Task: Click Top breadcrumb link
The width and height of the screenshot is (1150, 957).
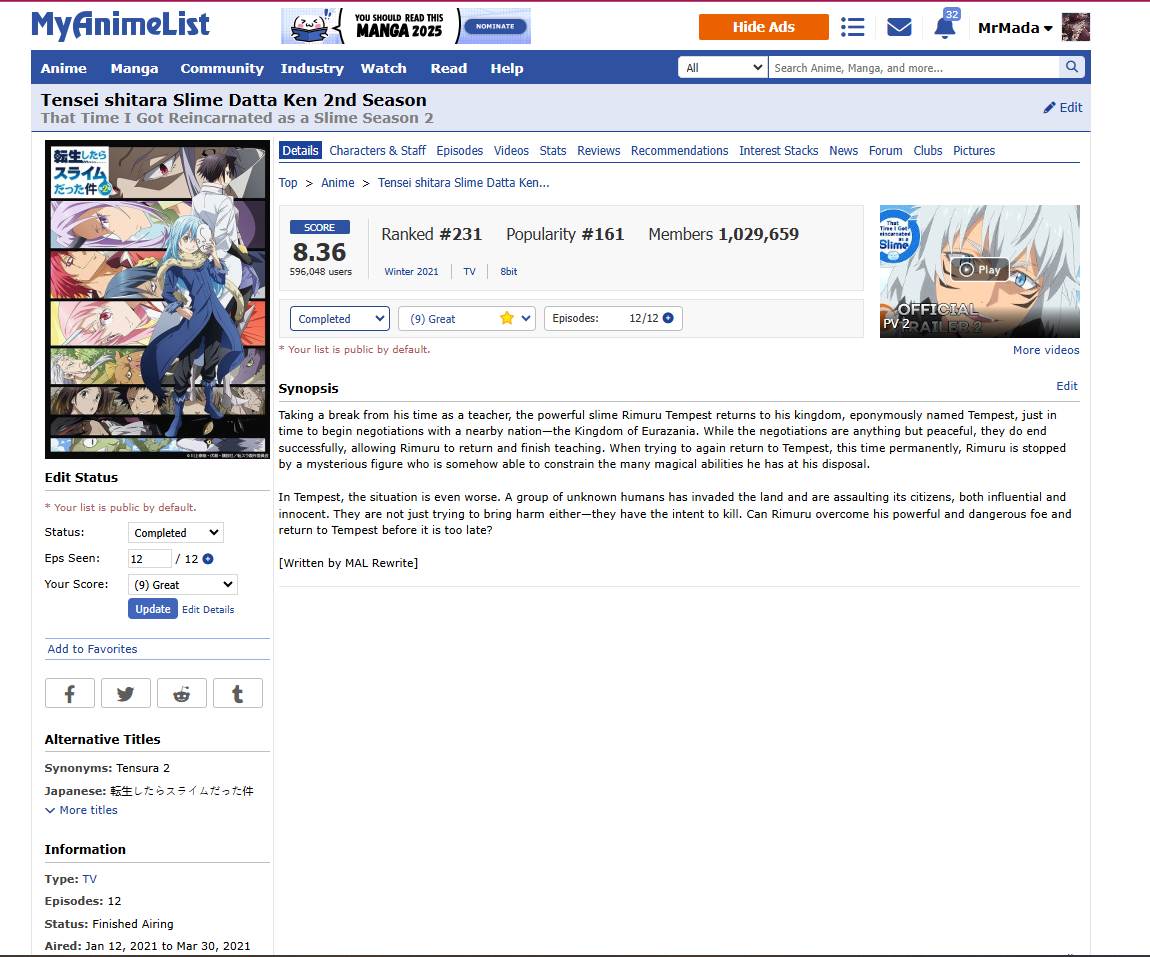Action: click(288, 183)
